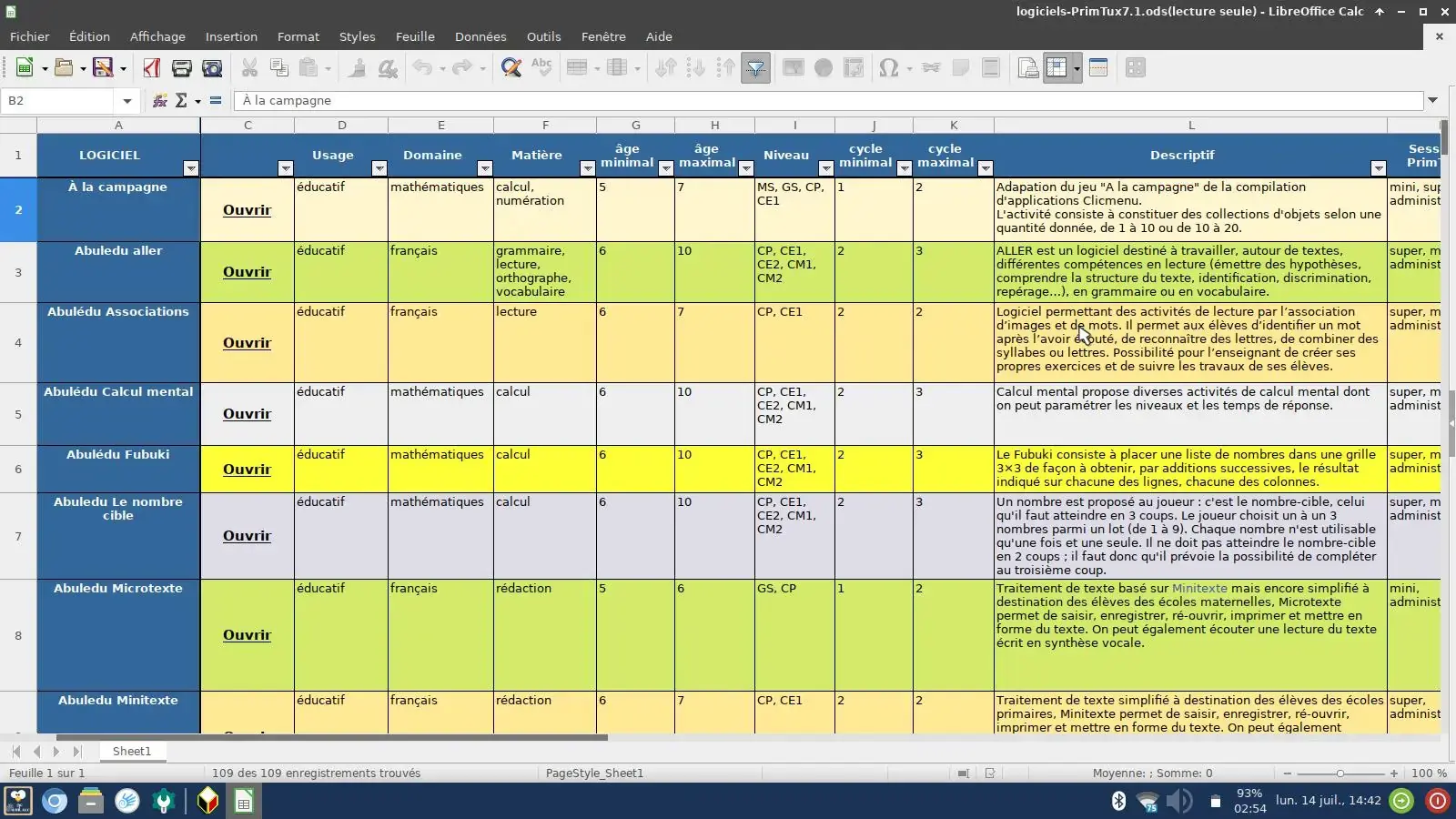Viewport: 1456px width, 819px height.
Task: Click the Redo arrow icon
Action: tap(462, 68)
